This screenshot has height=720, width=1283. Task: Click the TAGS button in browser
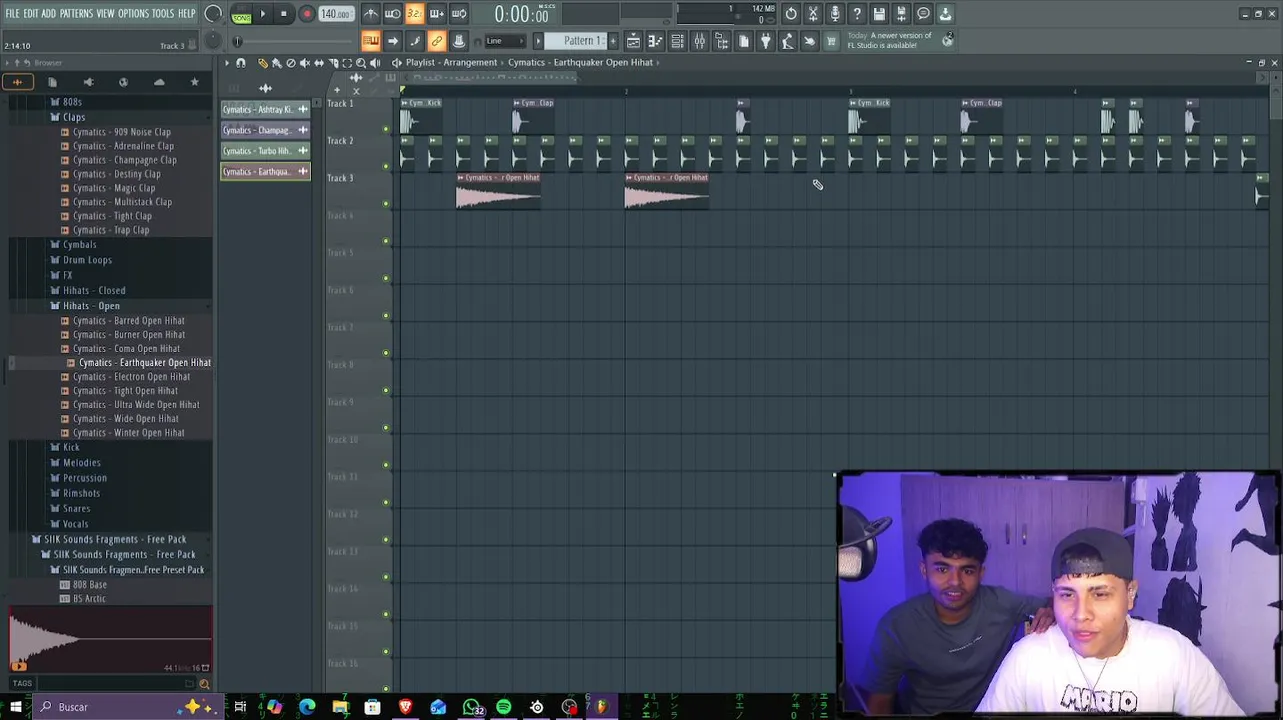tap(22, 683)
